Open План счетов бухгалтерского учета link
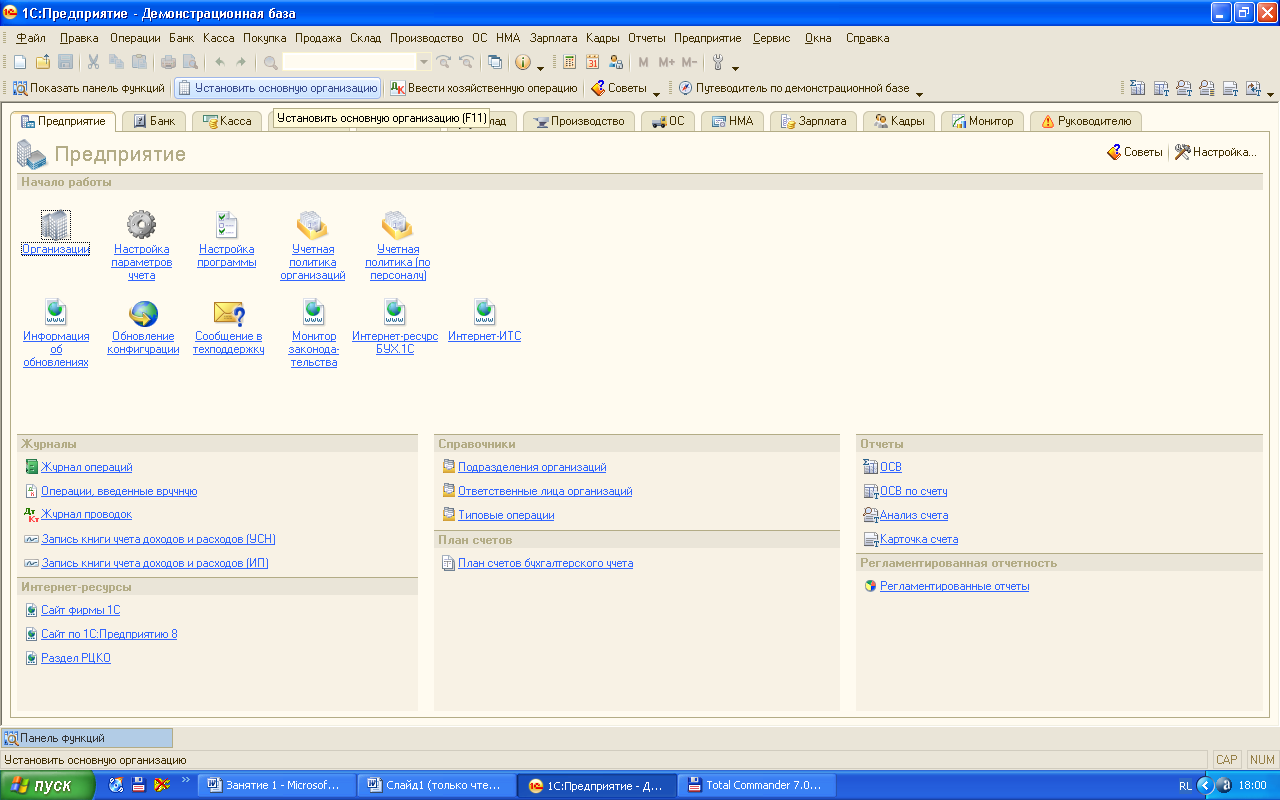The image size is (1280, 800). [x=545, y=563]
